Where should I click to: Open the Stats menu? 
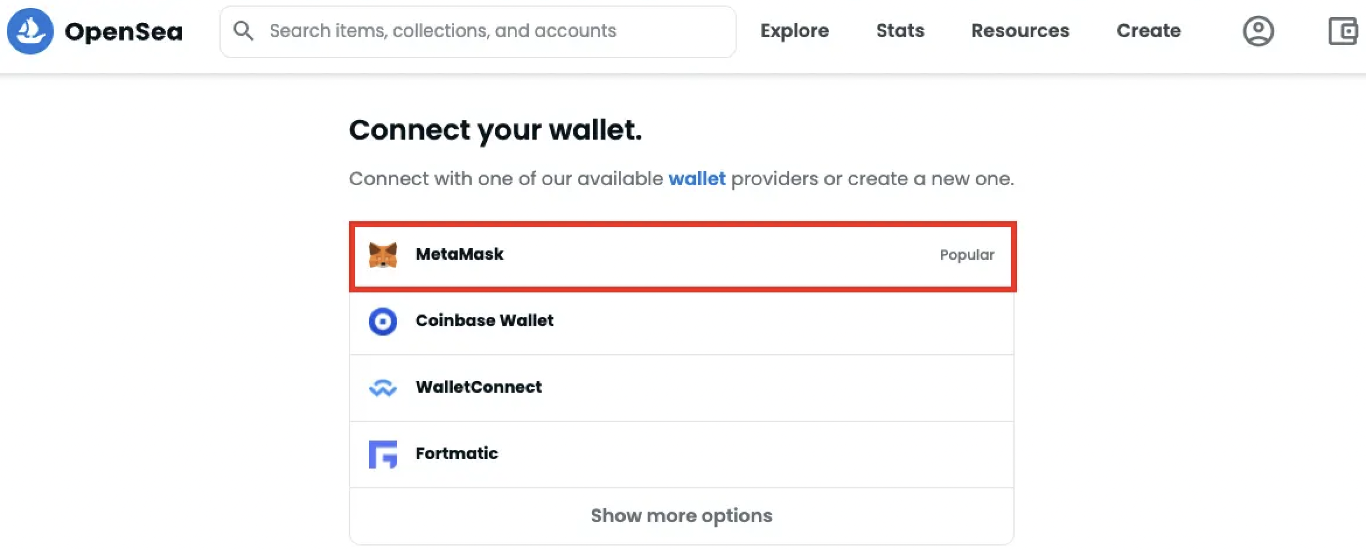(900, 31)
